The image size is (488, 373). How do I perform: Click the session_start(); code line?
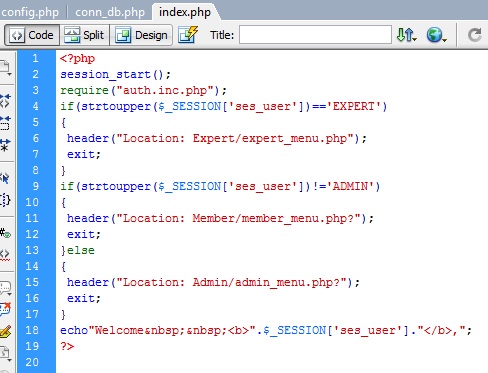(x=115, y=74)
